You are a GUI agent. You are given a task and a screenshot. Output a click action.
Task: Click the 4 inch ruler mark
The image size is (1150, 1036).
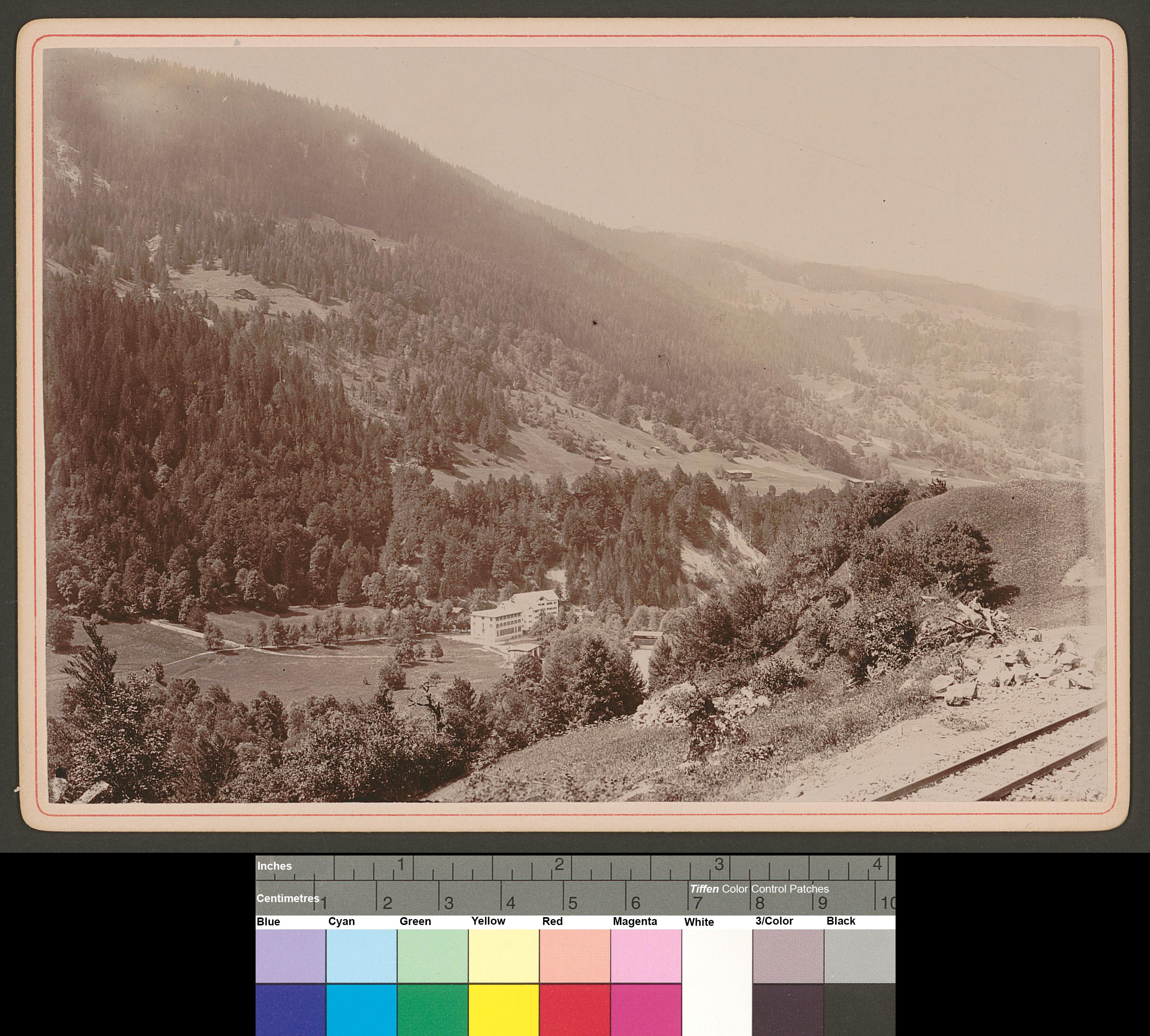point(877,865)
